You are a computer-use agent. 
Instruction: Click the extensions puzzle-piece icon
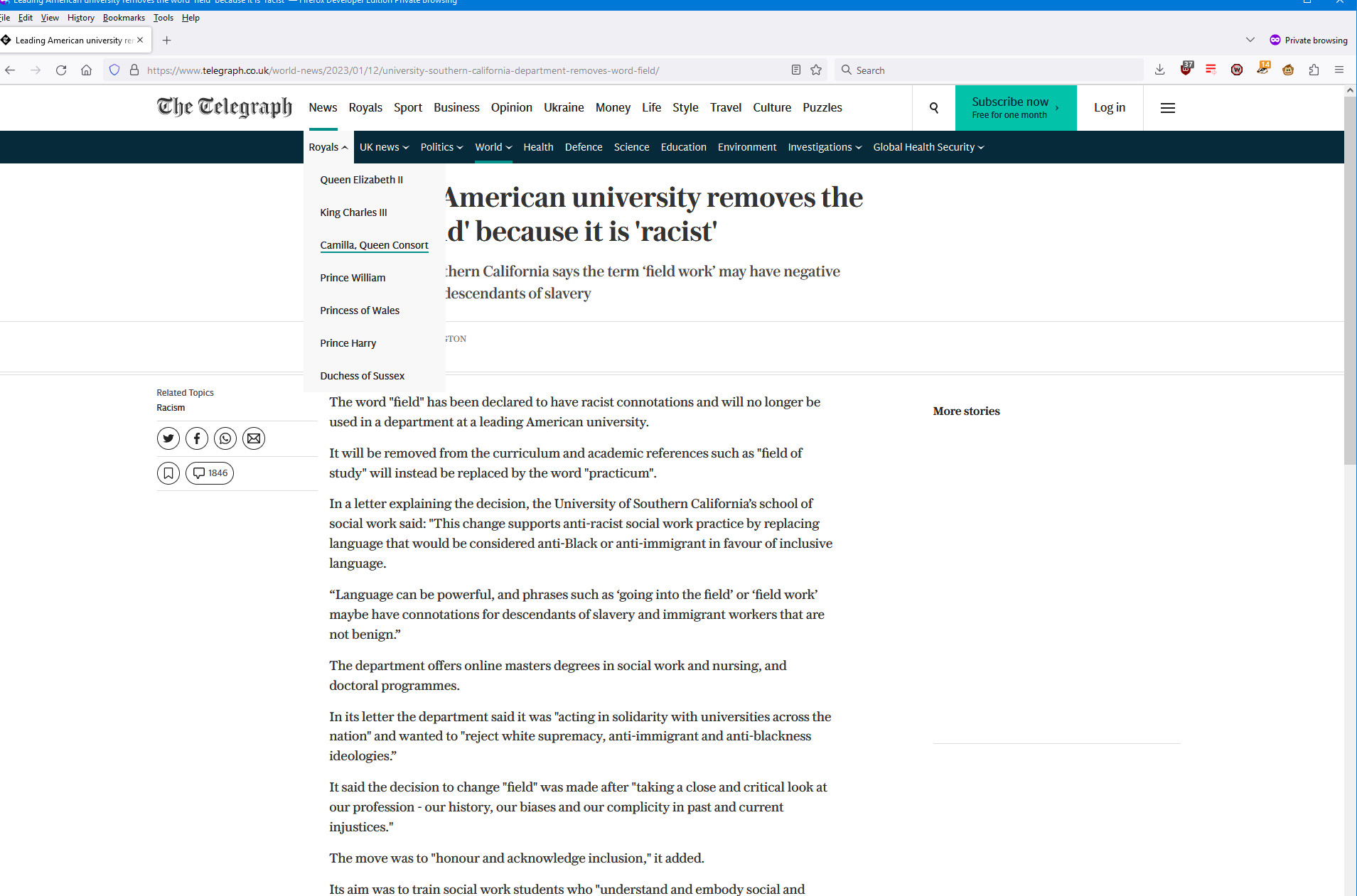click(x=1314, y=70)
